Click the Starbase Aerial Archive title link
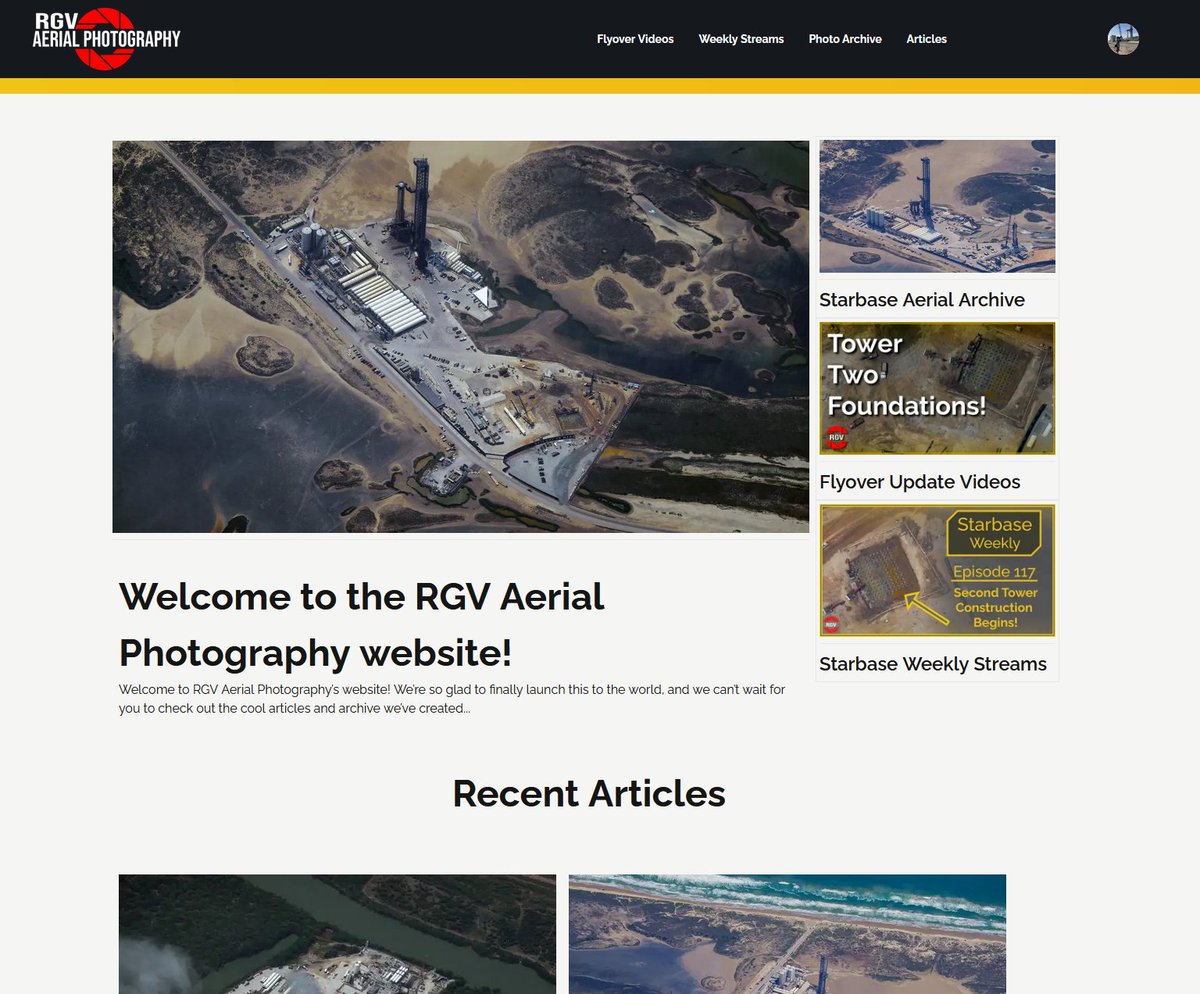The image size is (1200, 994). (922, 299)
